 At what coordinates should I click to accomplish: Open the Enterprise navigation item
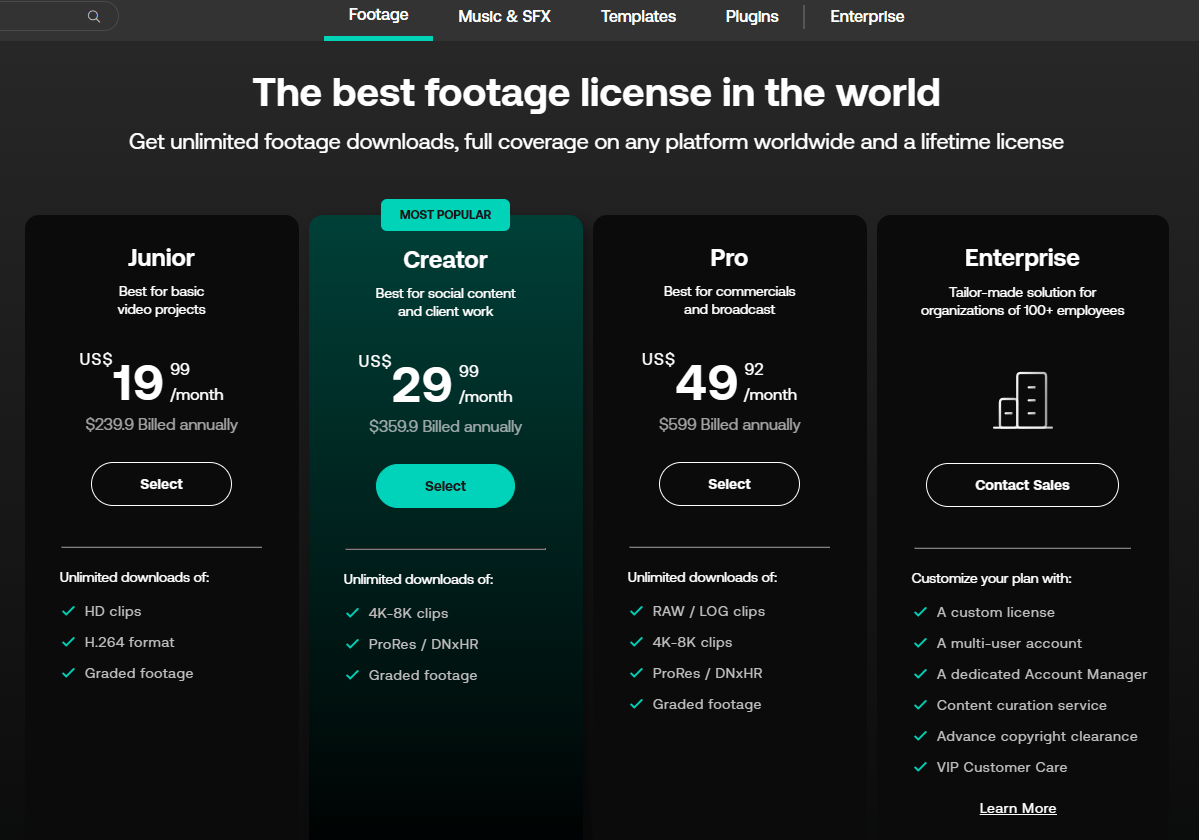(867, 16)
